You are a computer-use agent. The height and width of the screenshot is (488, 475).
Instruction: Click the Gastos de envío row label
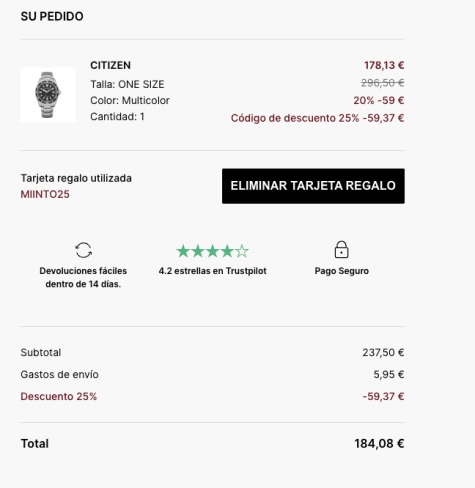click(59, 374)
